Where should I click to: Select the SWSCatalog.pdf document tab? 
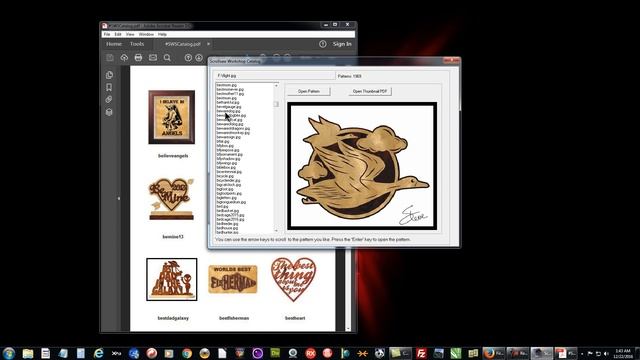click(x=182, y=44)
